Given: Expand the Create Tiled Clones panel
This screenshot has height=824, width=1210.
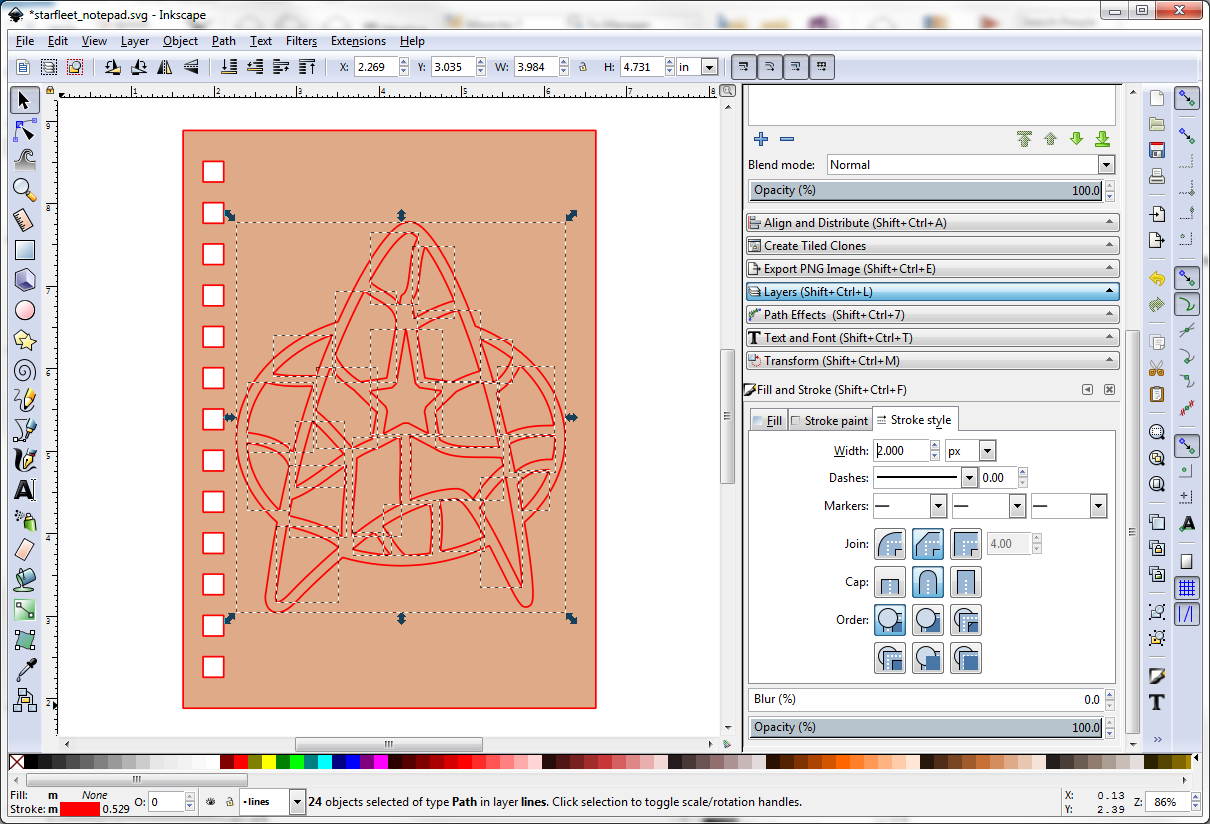Looking at the screenshot, I should 933,246.
